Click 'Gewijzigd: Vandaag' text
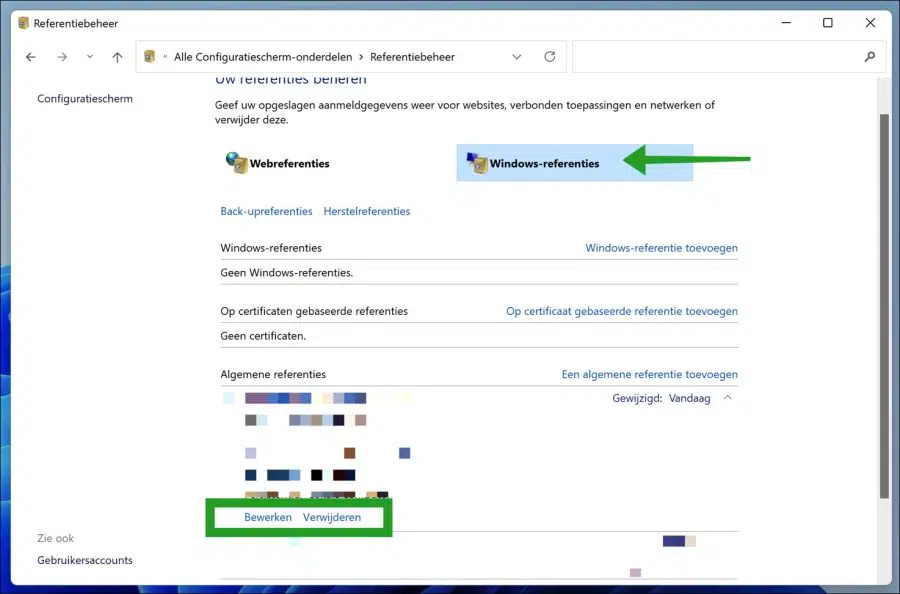 661,398
